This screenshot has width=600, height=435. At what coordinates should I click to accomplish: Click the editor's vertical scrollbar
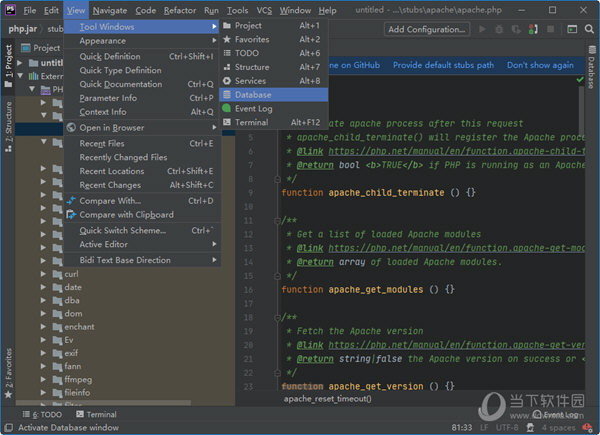point(581,109)
